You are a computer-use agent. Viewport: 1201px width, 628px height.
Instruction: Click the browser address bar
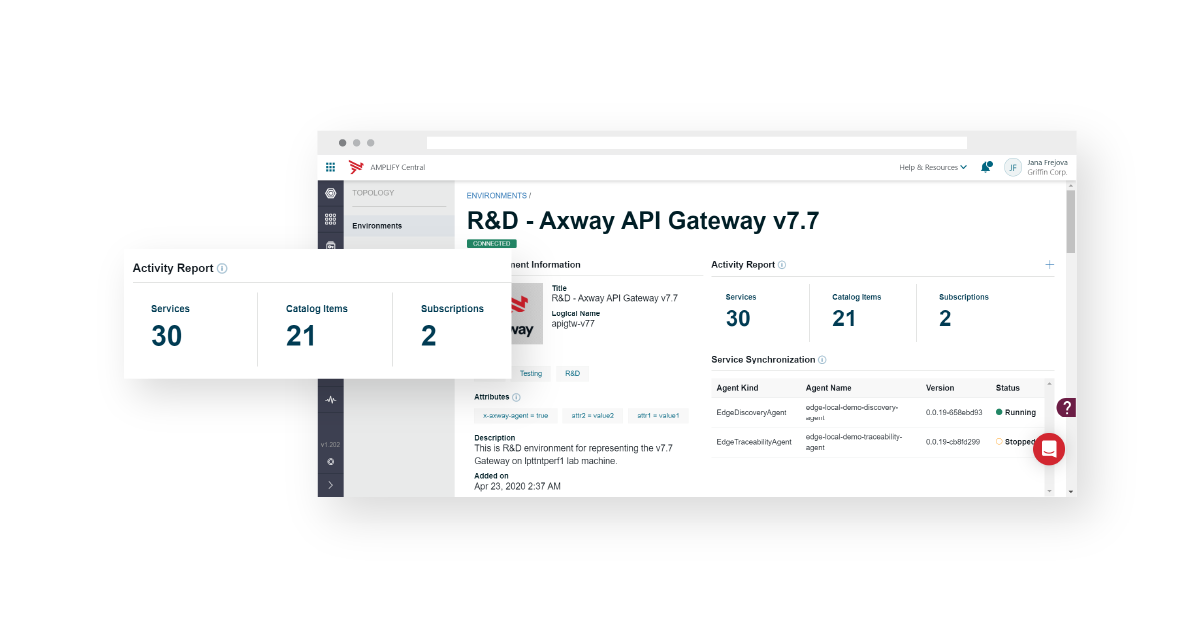pos(697,143)
